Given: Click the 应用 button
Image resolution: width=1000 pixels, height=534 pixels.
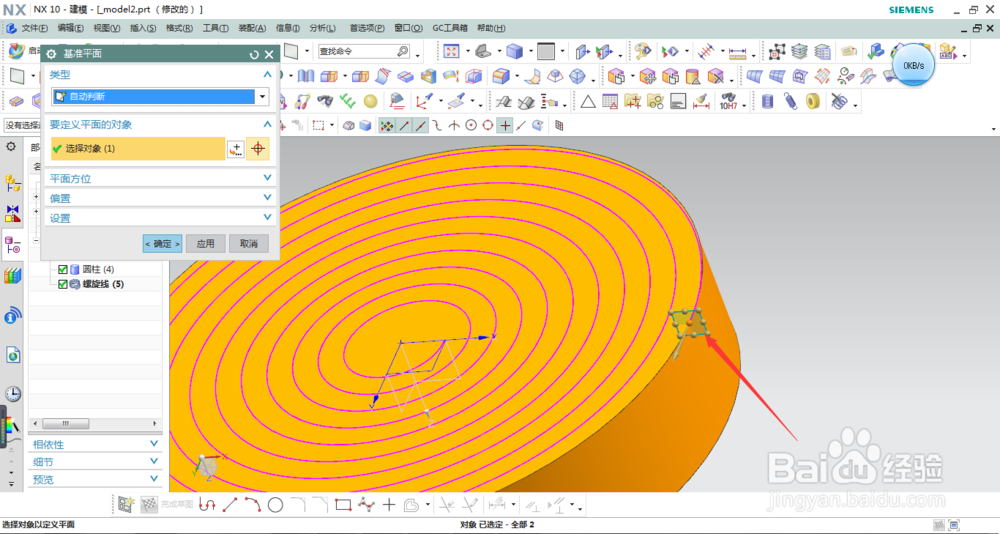Looking at the screenshot, I should pyautogui.click(x=205, y=244).
